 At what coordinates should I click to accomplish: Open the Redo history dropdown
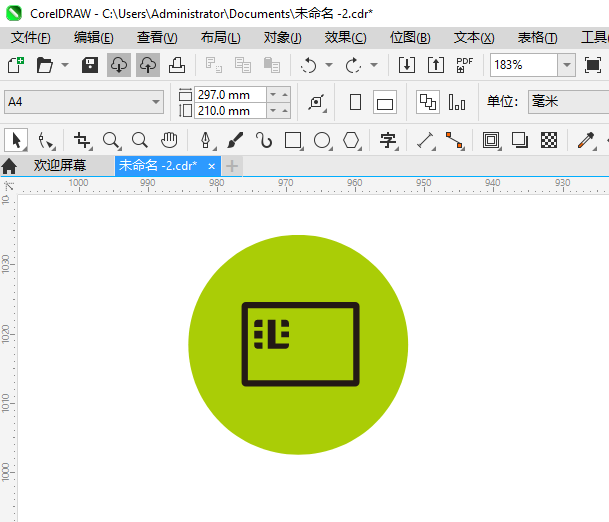(x=374, y=65)
